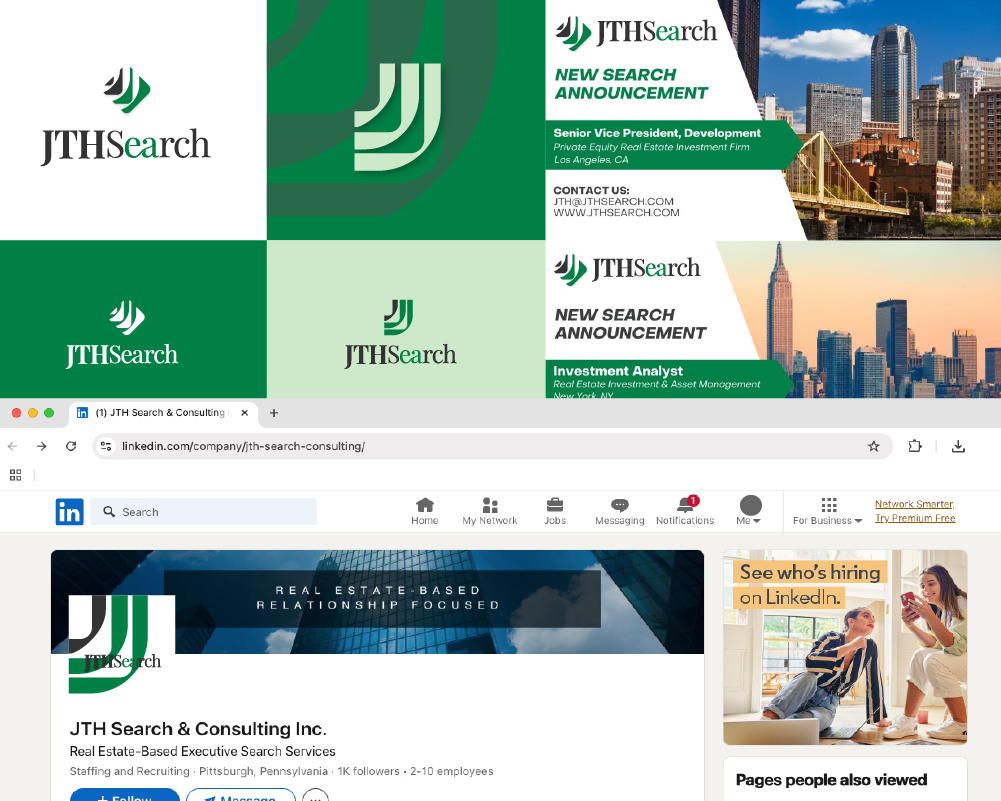Click the Try Premium Free link

[915, 518]
